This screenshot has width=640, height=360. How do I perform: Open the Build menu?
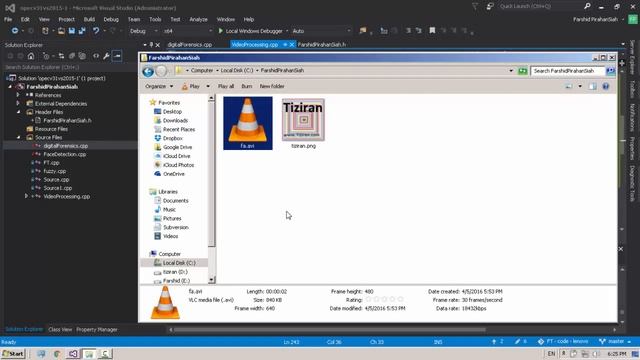tap(89, 20)
